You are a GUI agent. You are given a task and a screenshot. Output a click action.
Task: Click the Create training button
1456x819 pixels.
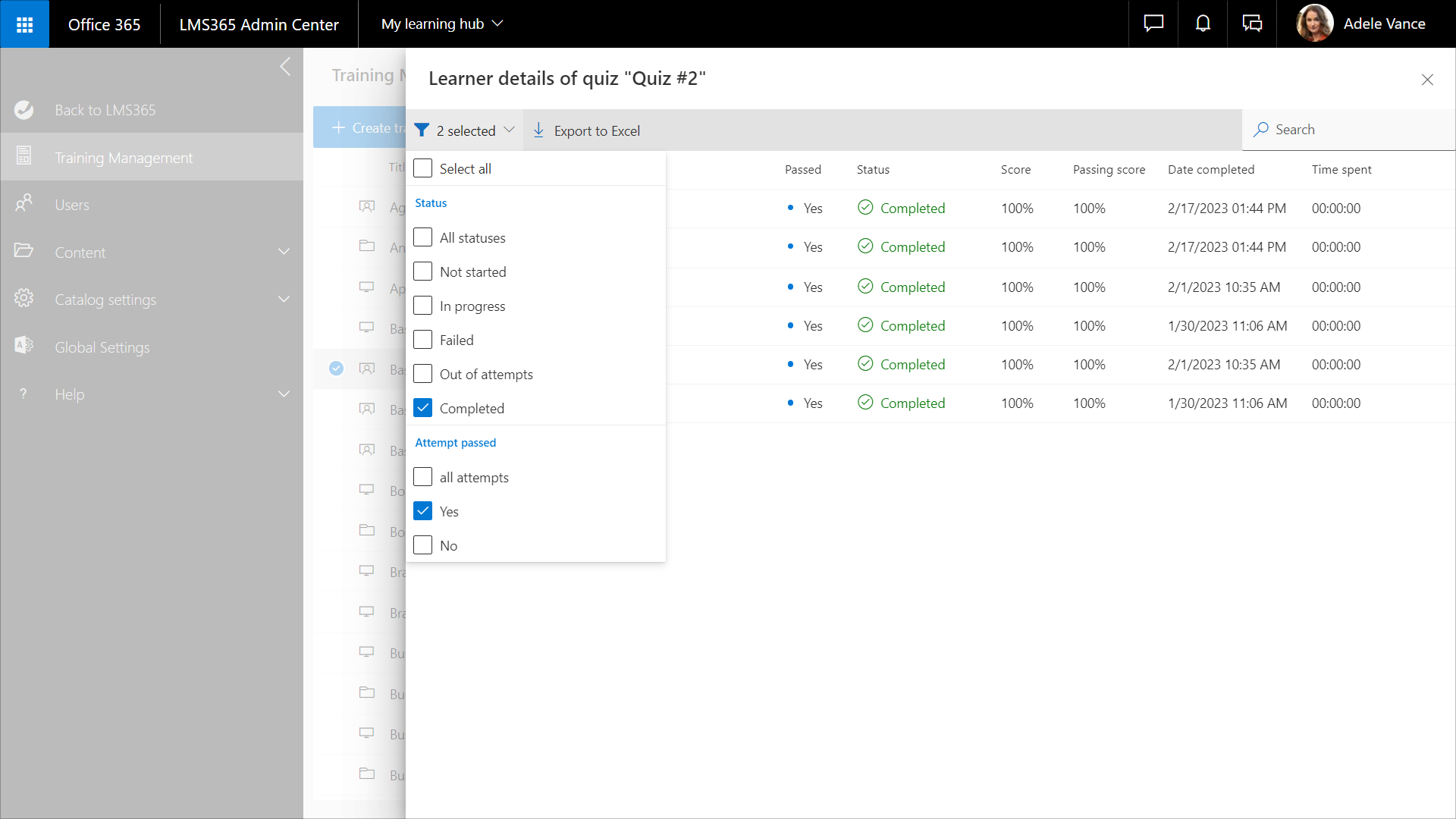360,127
